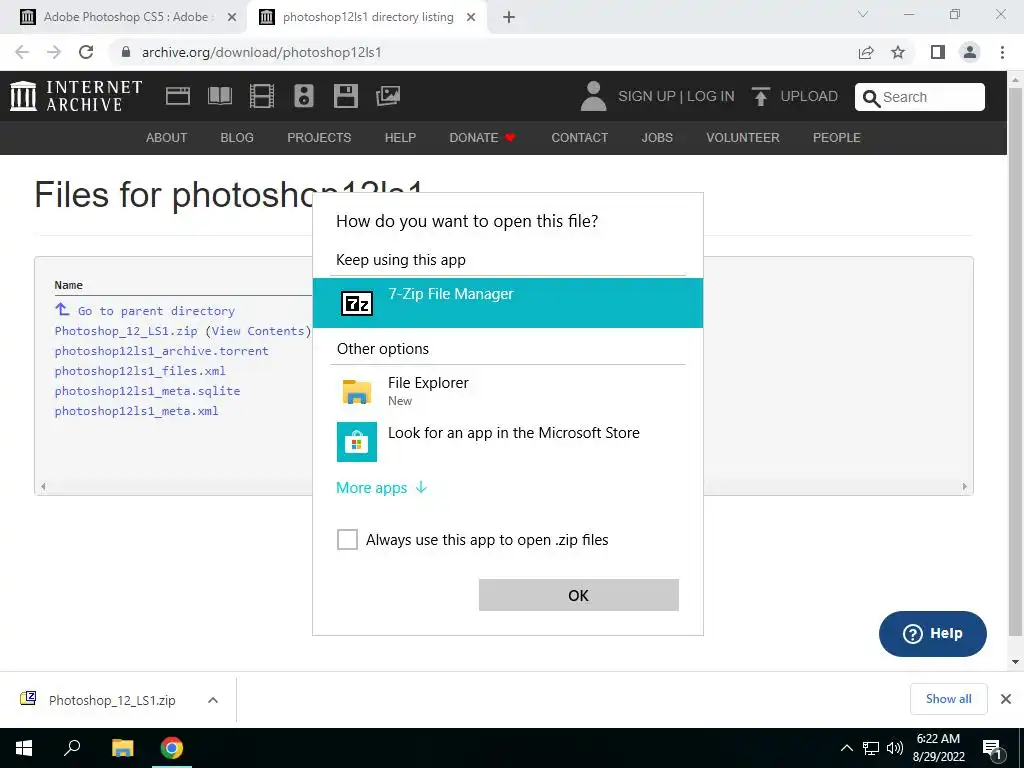
Task: Open the PROJECTS menu item
Action: [x=319, y=138]
